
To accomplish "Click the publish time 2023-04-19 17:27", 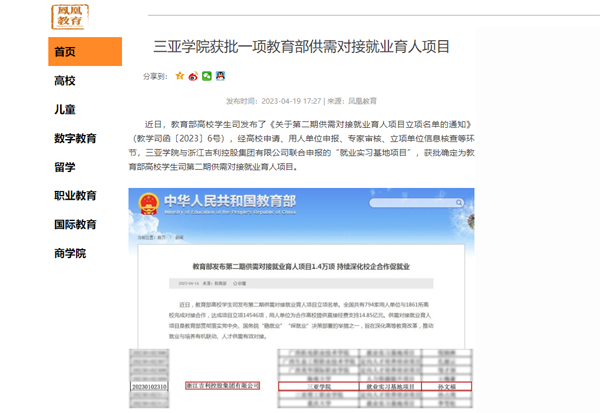I will click(x=291, y=101).
